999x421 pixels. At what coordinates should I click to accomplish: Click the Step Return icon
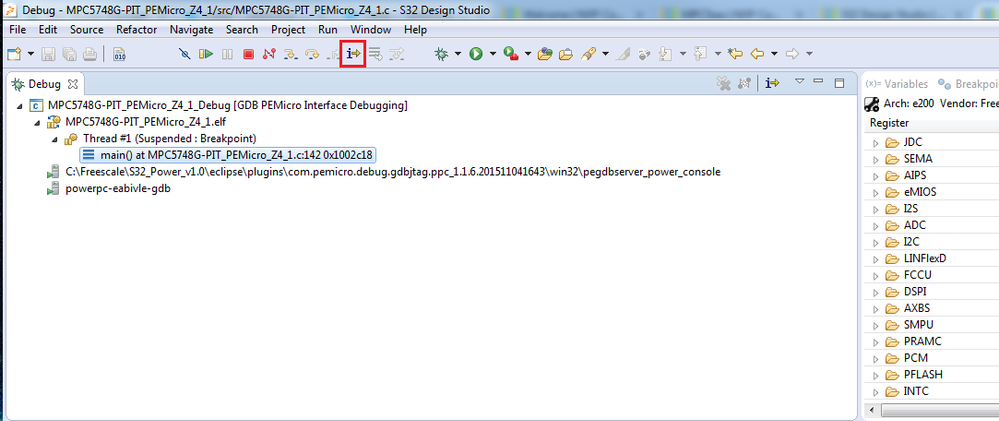(x=334, y=54)
